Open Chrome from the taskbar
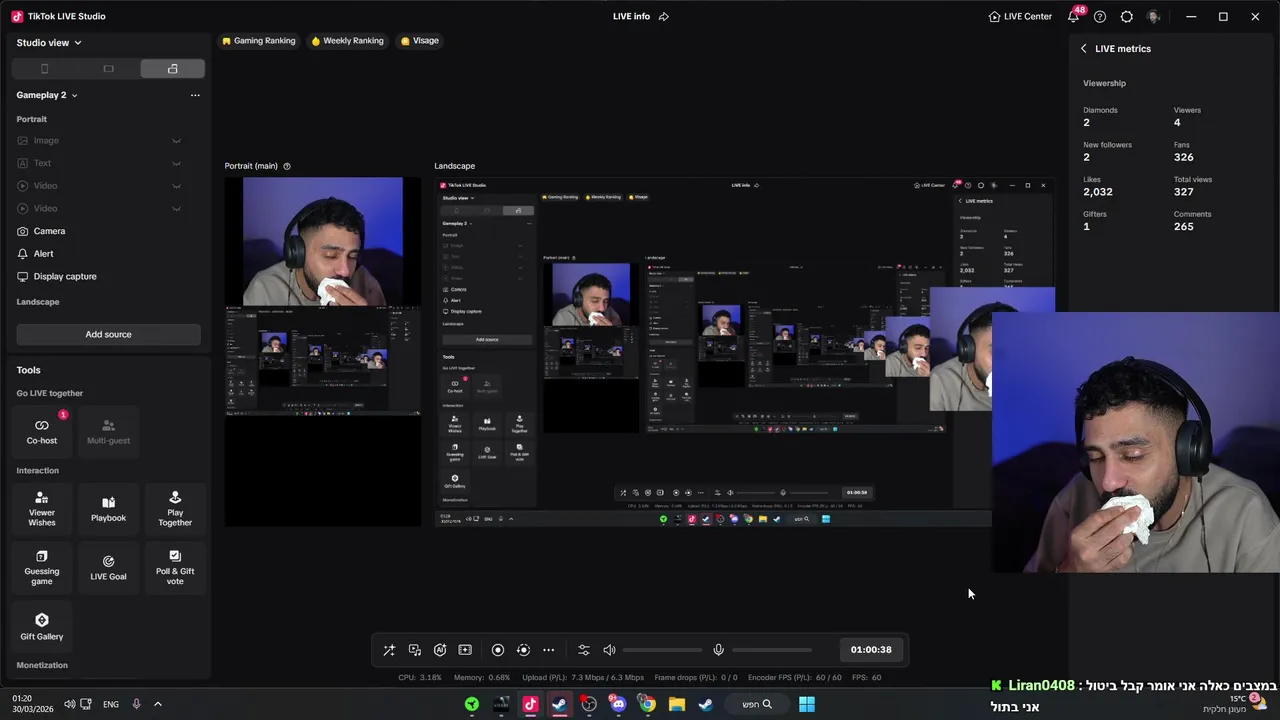Screen dimensions: 1280x720 coord(647,704)
